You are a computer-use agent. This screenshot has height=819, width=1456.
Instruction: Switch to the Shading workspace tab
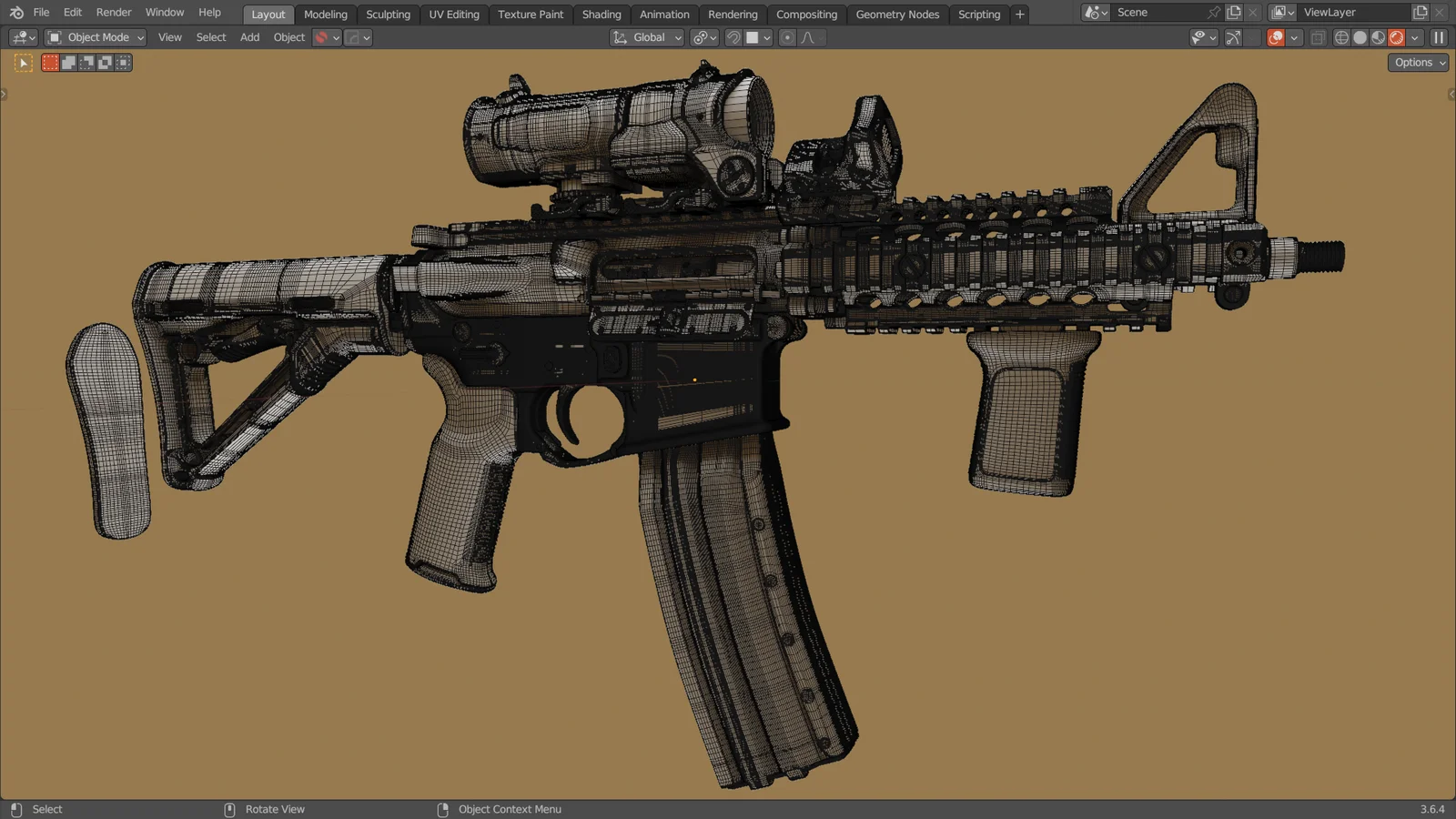[x=602, y=14]
